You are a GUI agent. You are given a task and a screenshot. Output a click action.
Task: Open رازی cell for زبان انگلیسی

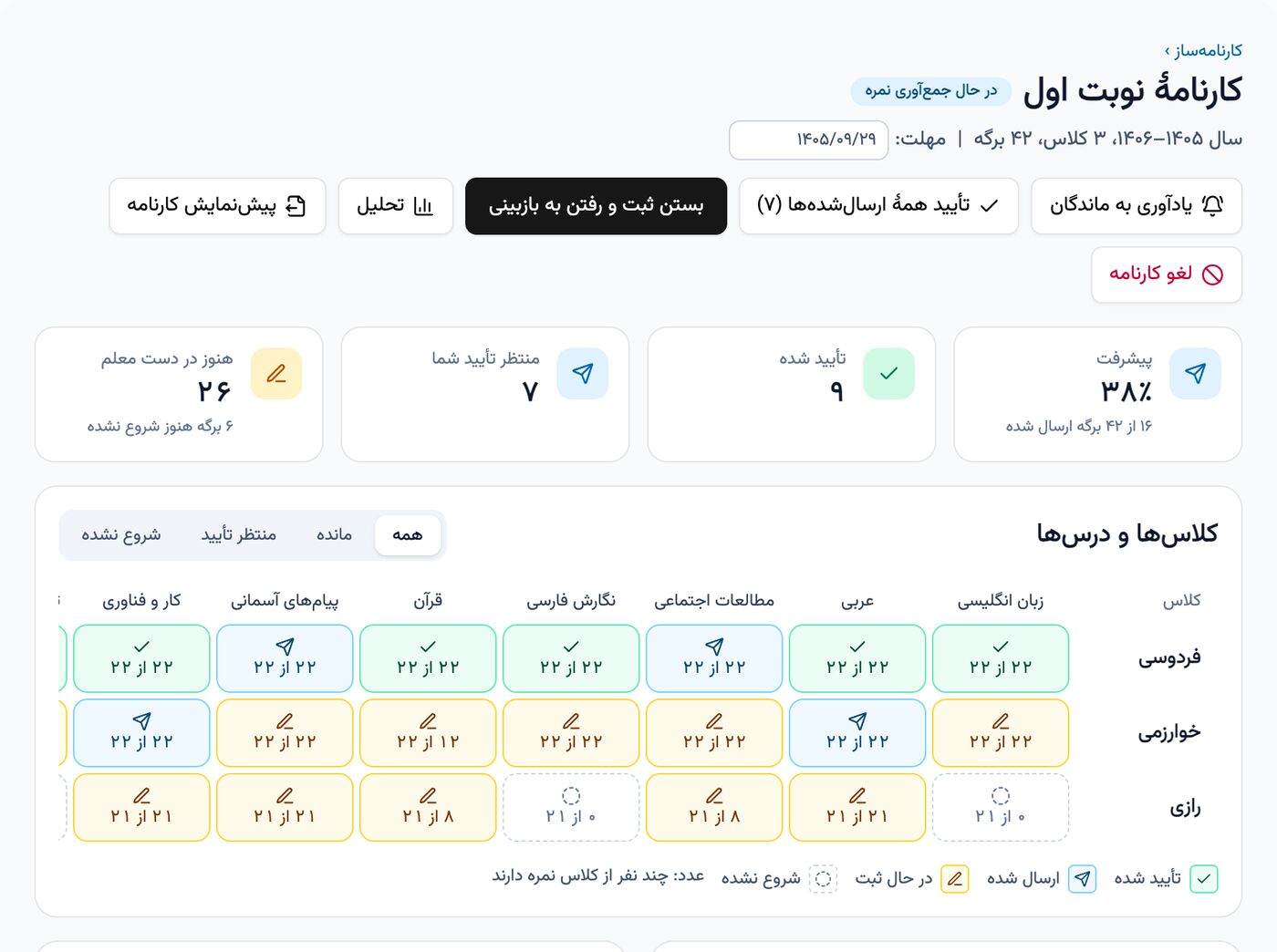point(1001,808)
